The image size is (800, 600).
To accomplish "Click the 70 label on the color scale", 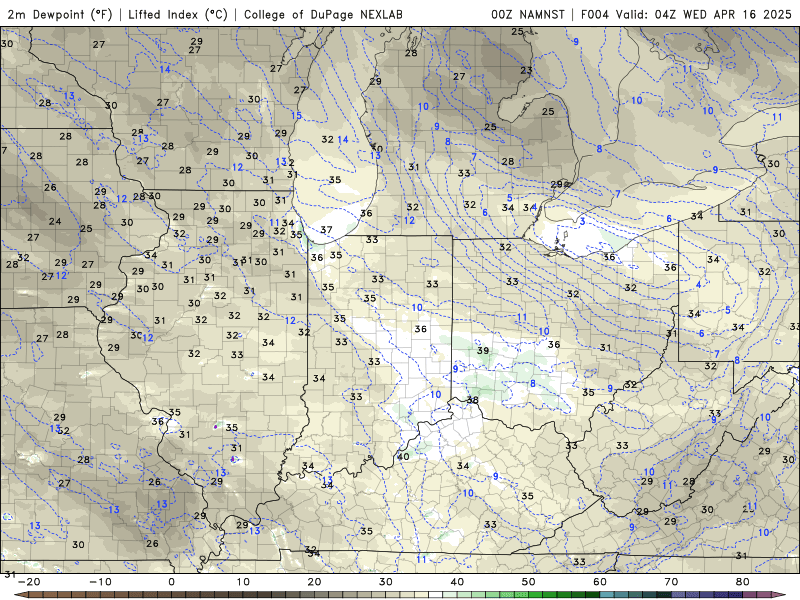I will click(x=671, y=582).
